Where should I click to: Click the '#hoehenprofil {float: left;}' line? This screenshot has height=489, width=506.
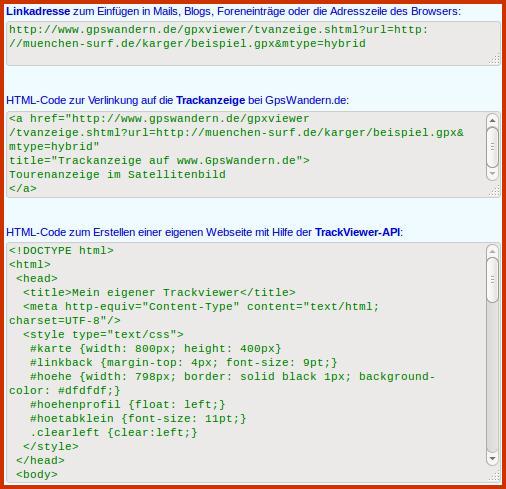[128, 405]
